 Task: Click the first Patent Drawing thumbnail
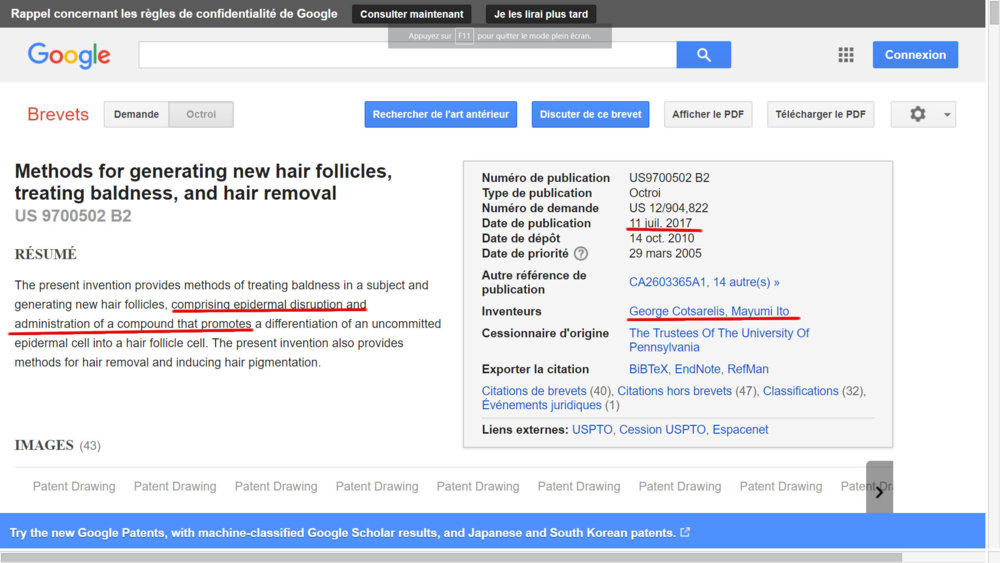(x=74, y=487)
